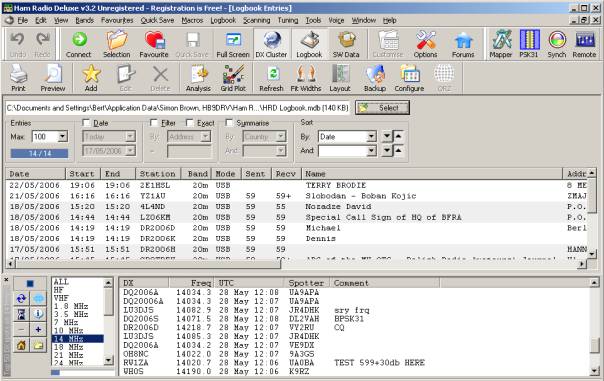Image resolution: width=604 pixels, height=381 pixels.
Task: Launch the Mapper tool
Action: pyautogui.click(x=501, y=45)
